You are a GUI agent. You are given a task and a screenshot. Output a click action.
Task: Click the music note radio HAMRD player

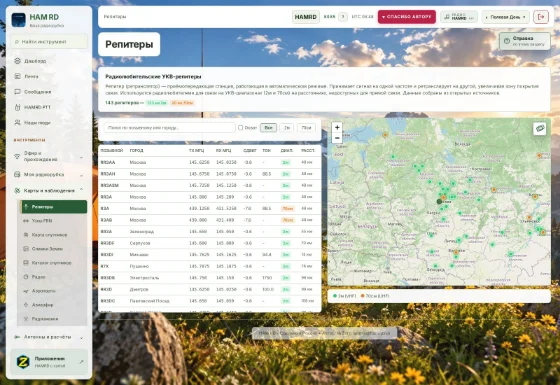[459, 17]
